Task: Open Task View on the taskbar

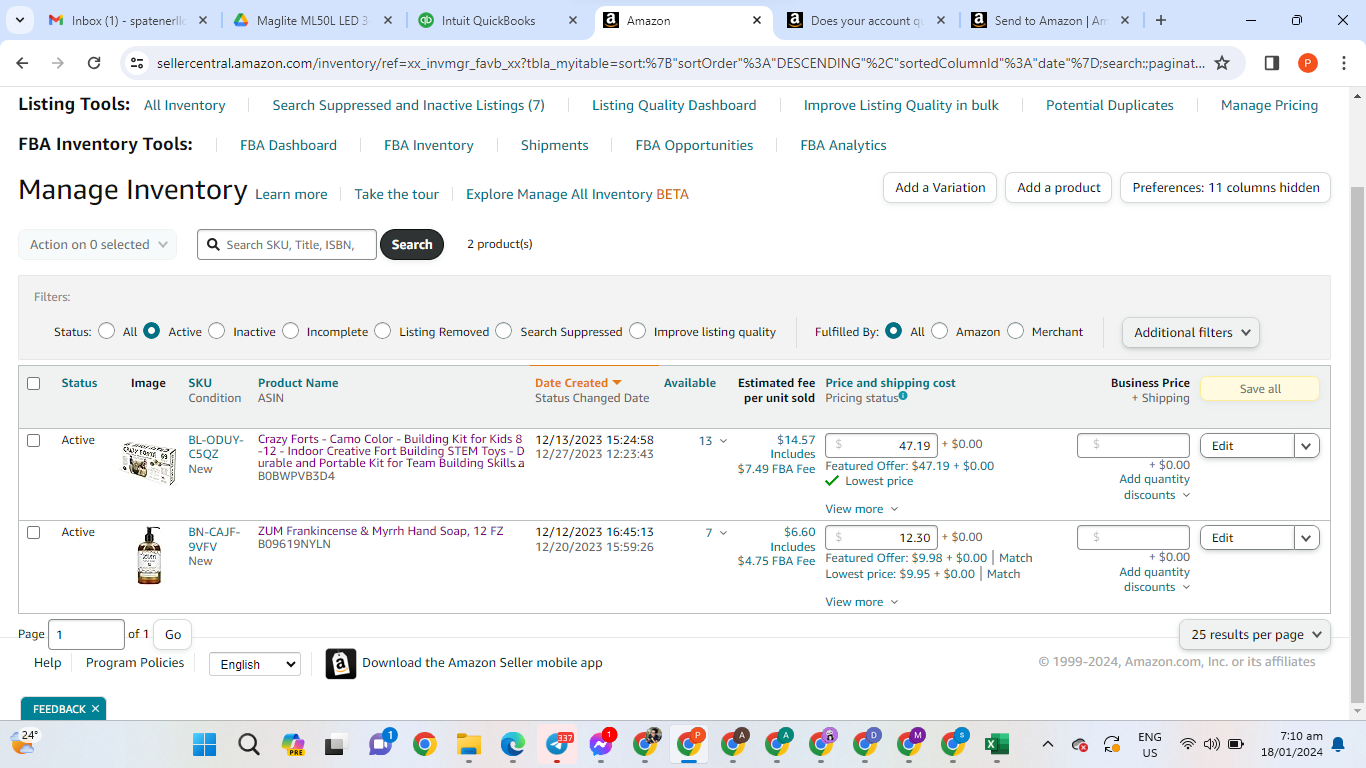Action: pos(335,744)
